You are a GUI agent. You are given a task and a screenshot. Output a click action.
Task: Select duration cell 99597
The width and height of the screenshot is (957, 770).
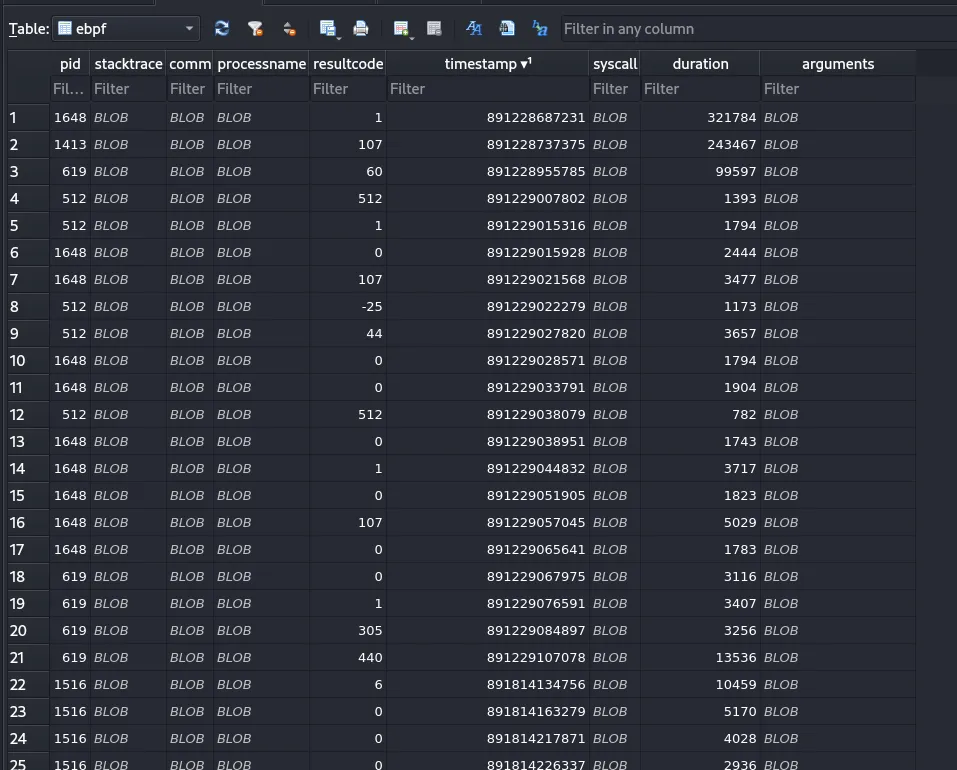coord(700,171)
